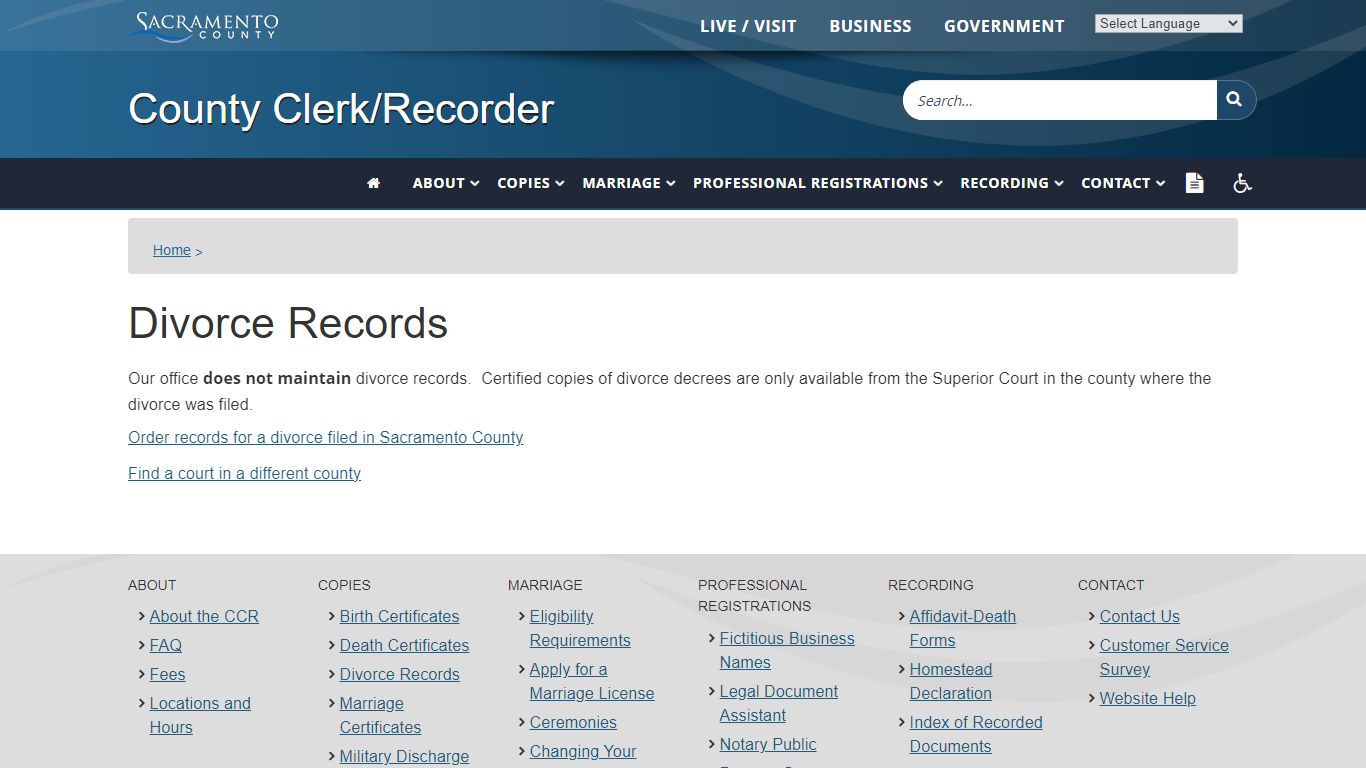Open Divorce Records footer link
The height and width of the screenshot is (768, 1366).
point(399,674)
